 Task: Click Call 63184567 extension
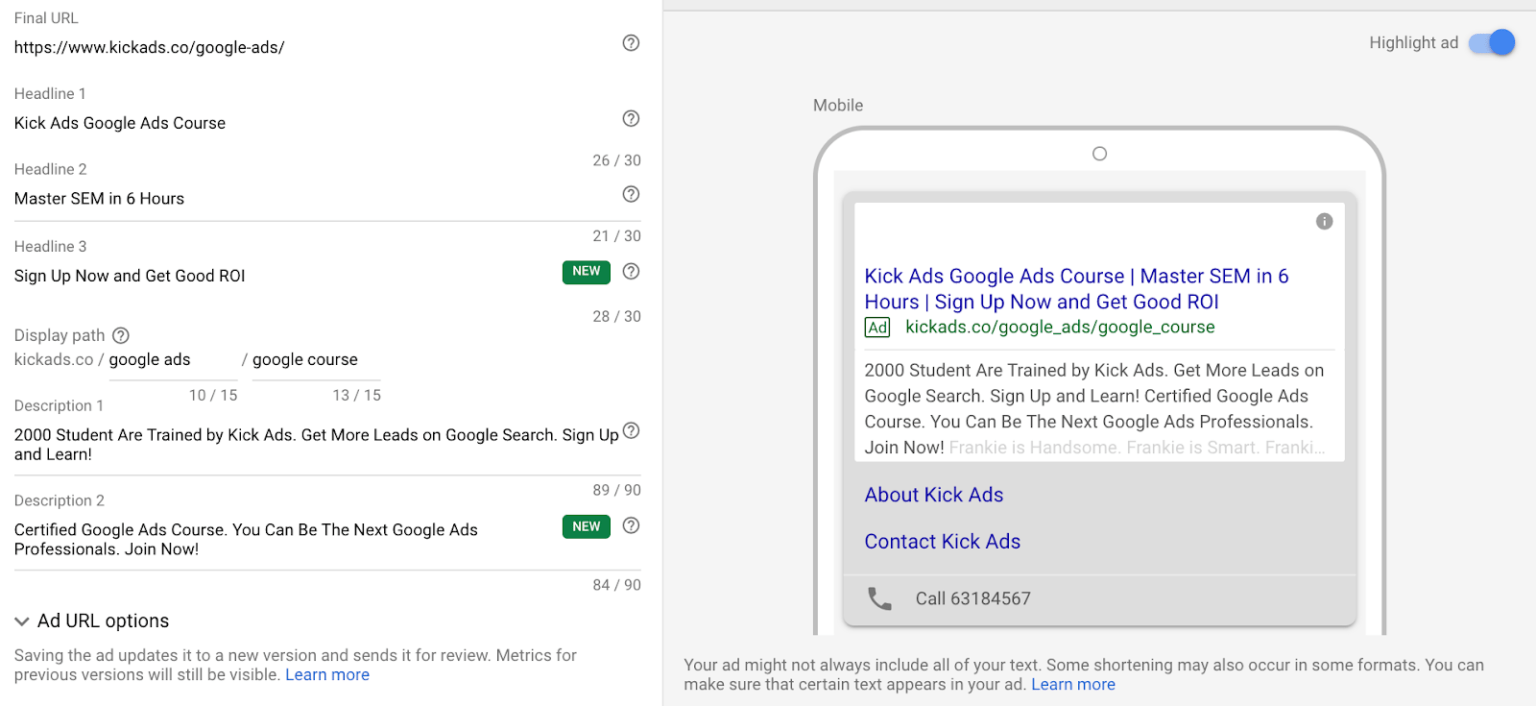click(1100, 599)
